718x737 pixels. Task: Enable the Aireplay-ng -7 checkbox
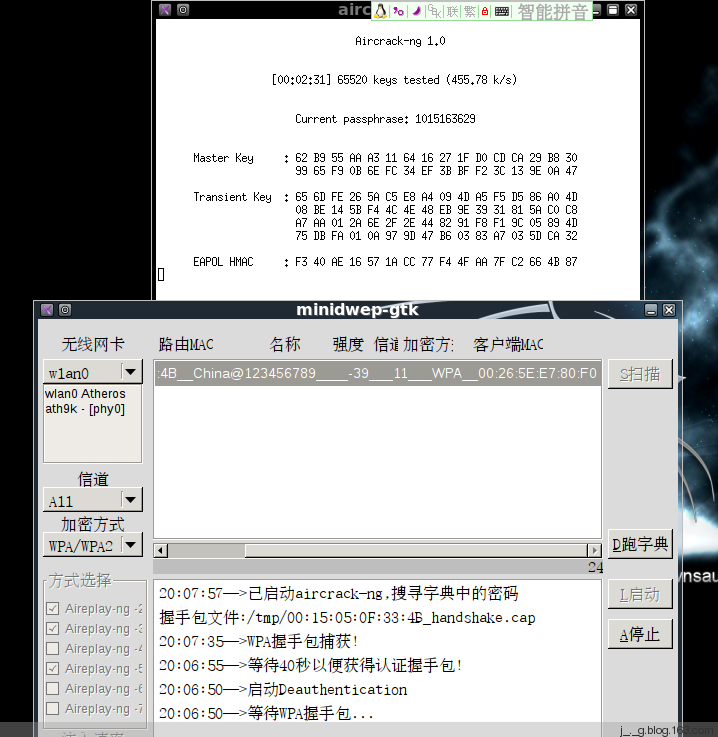(x=53, y=708)
